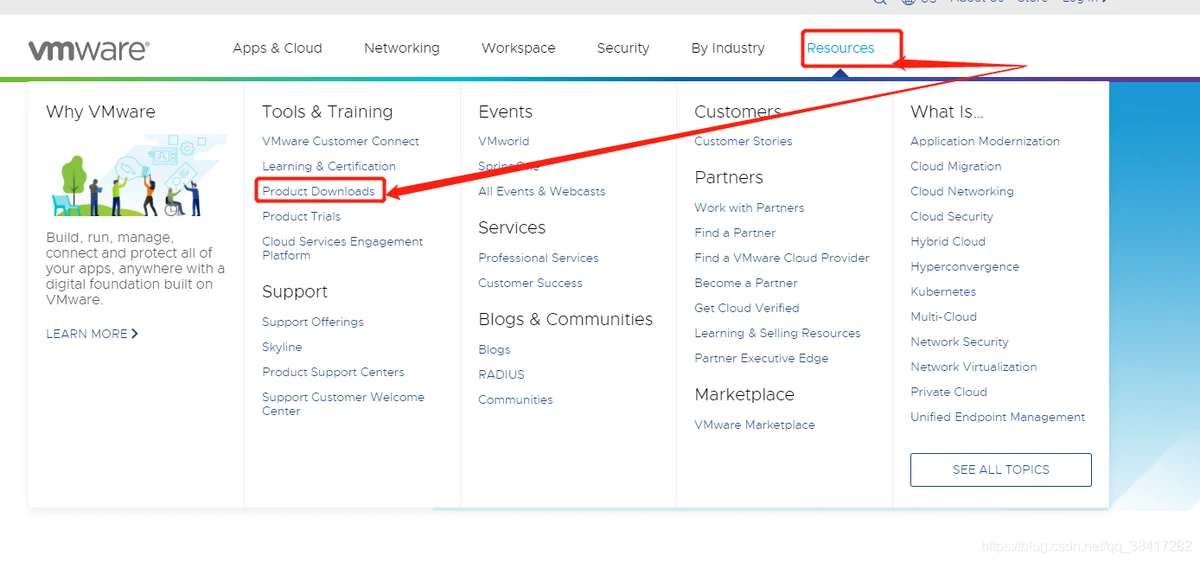
Task: Click the What Is… heading
Action: 947,112
